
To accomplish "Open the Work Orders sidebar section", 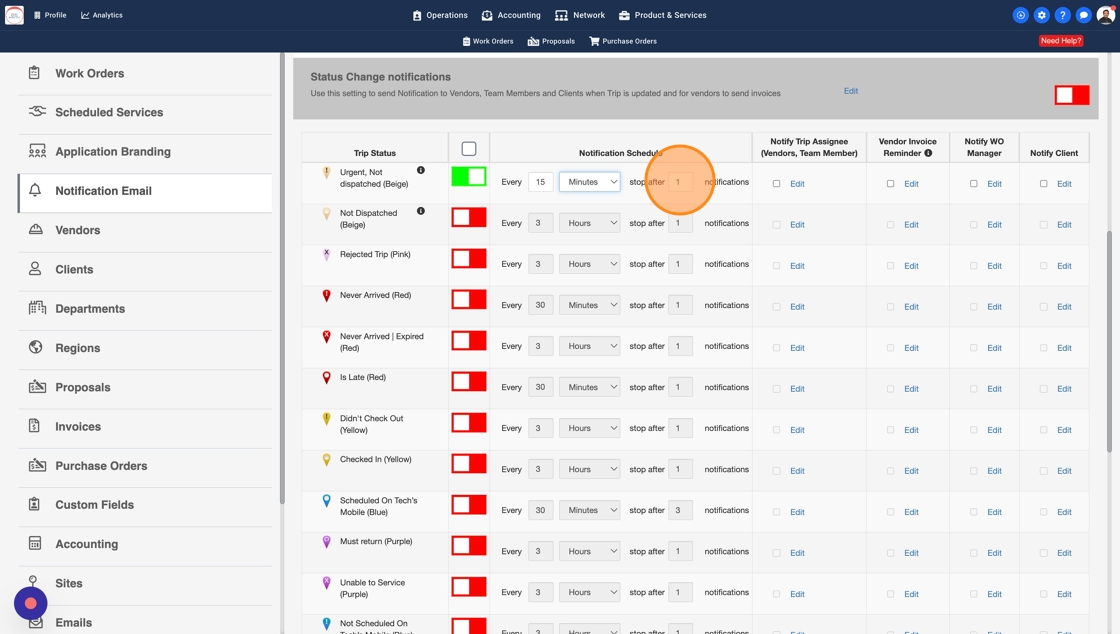I will point(145,74).
